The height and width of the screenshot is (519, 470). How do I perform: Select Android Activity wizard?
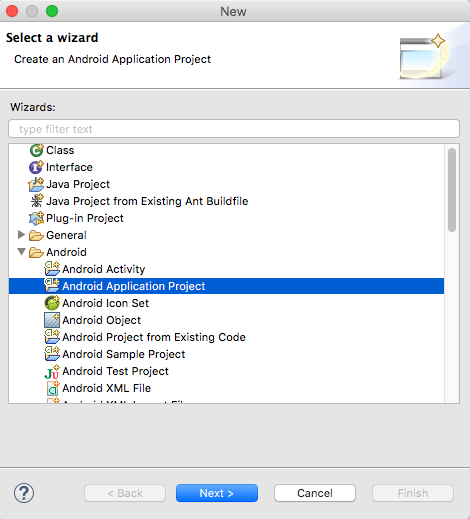click(x=103, y=269)
